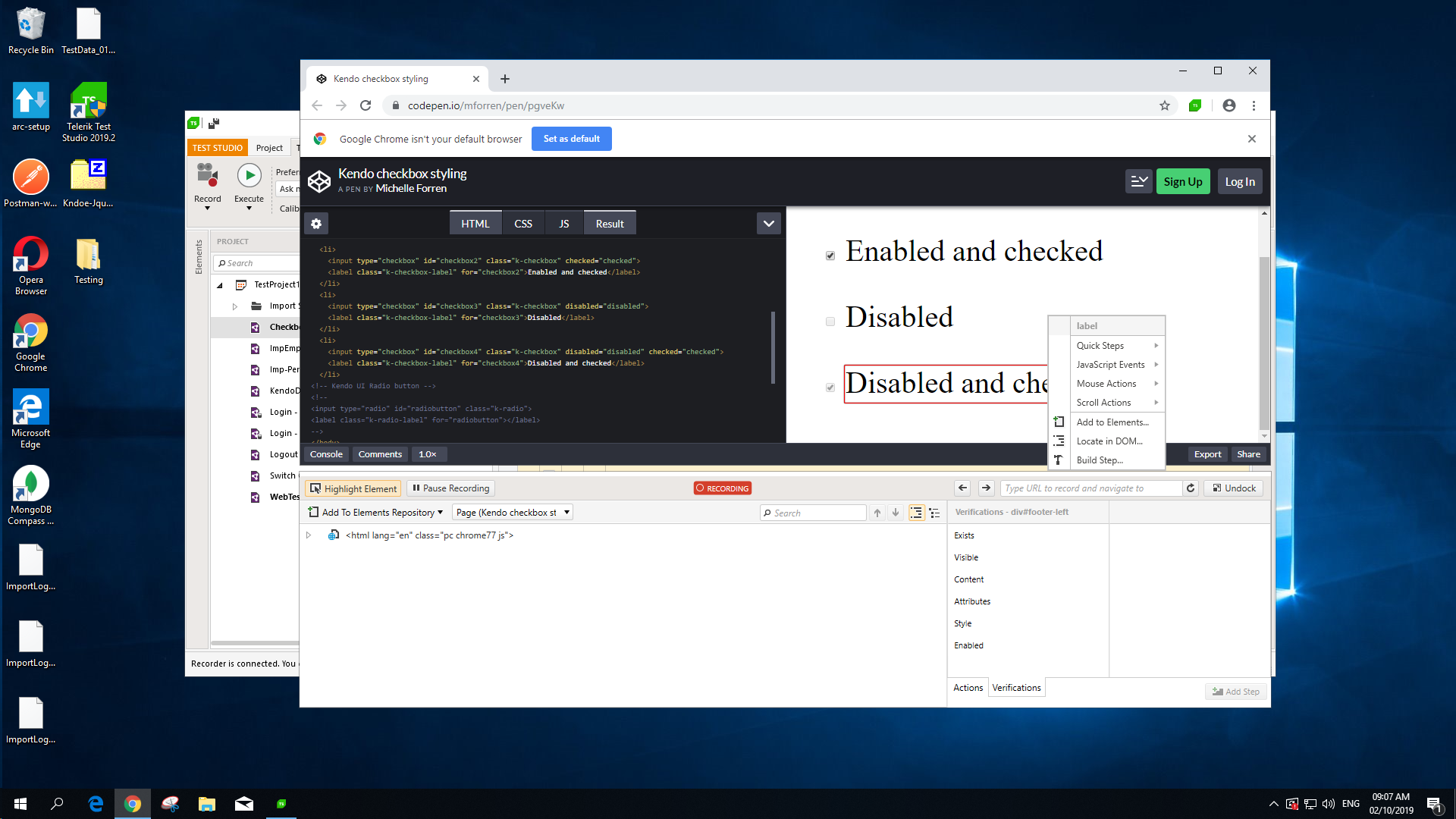The image size is (1456, 819).
Task: Click the Telerik extension icon in Chrome toolbar
Action: coord(1195,106)
